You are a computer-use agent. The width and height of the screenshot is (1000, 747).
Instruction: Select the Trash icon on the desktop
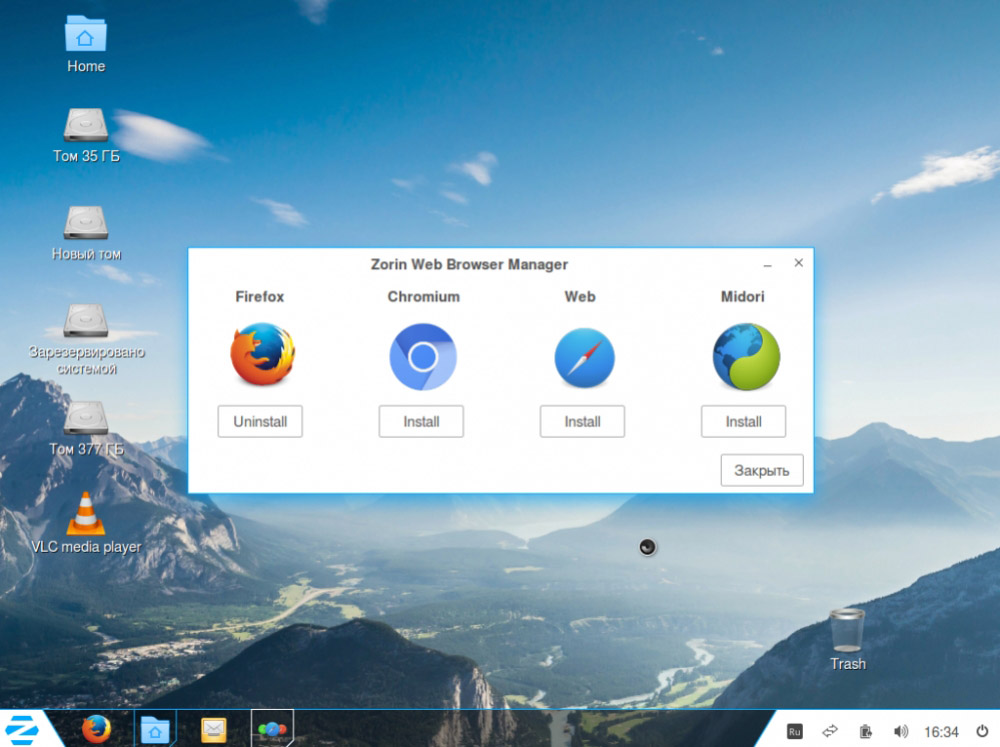[x=848, y=640]
